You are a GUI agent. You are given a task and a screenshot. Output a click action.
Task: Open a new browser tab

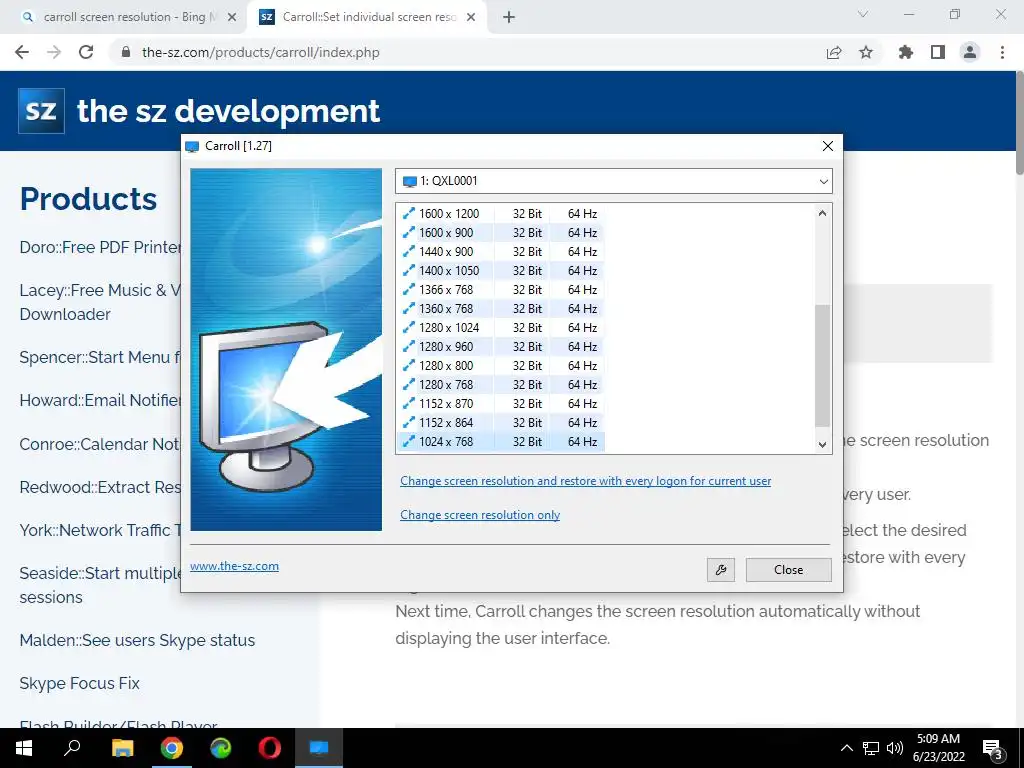509,18
